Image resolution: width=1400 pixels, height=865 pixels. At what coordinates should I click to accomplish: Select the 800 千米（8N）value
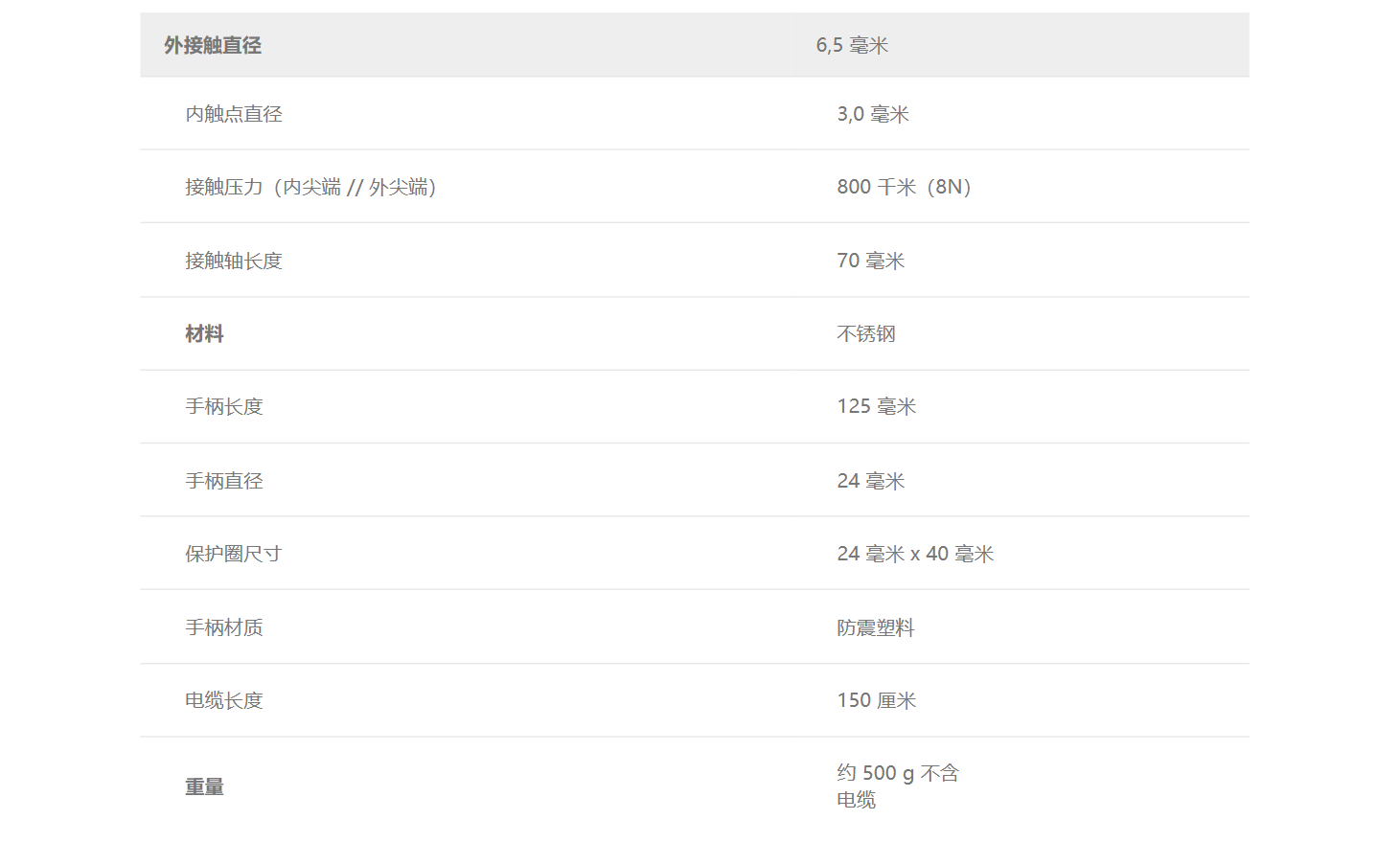coord(905,187)
